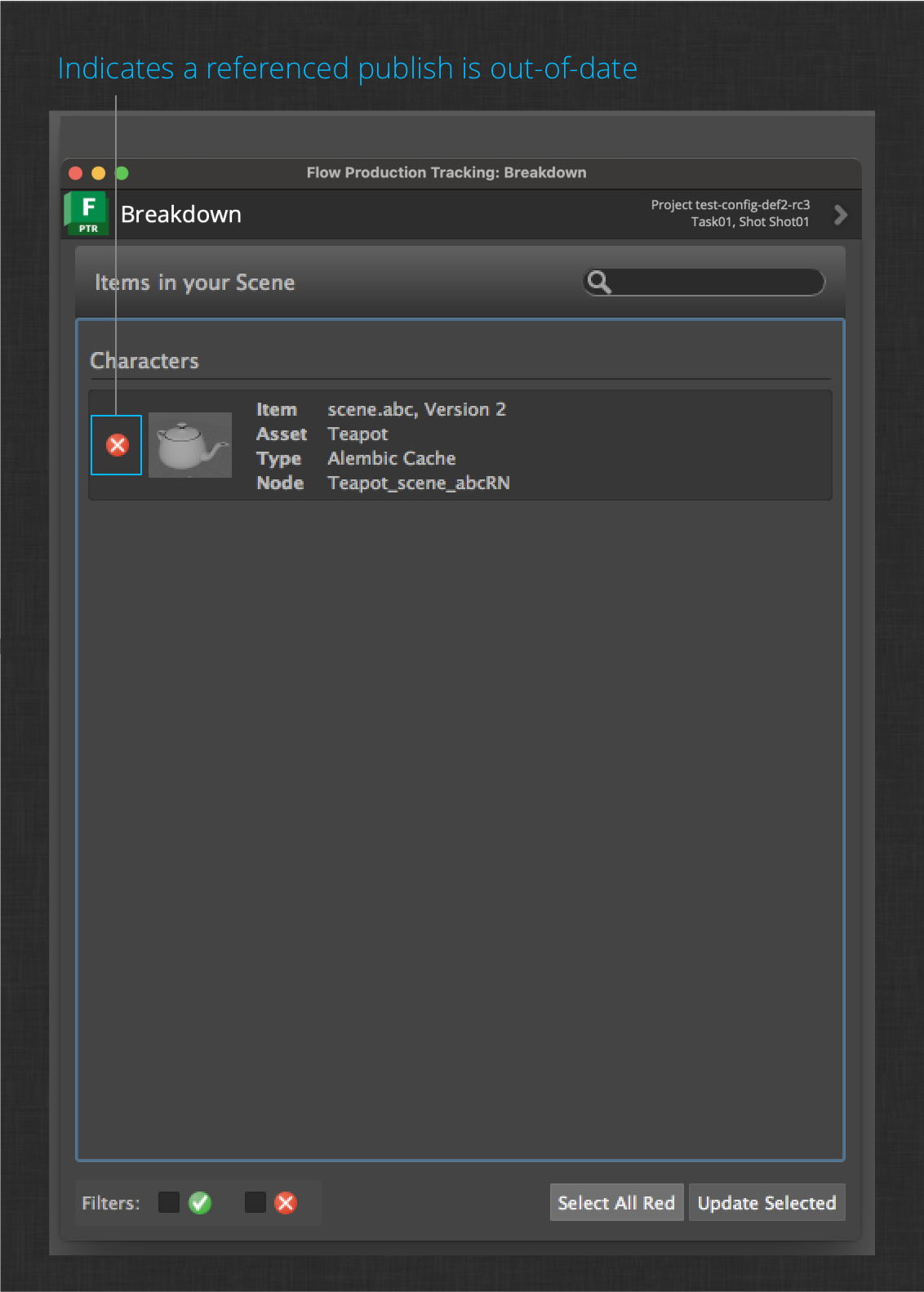Toggle the red out-of-date filter checkbox

point(255,1202)
